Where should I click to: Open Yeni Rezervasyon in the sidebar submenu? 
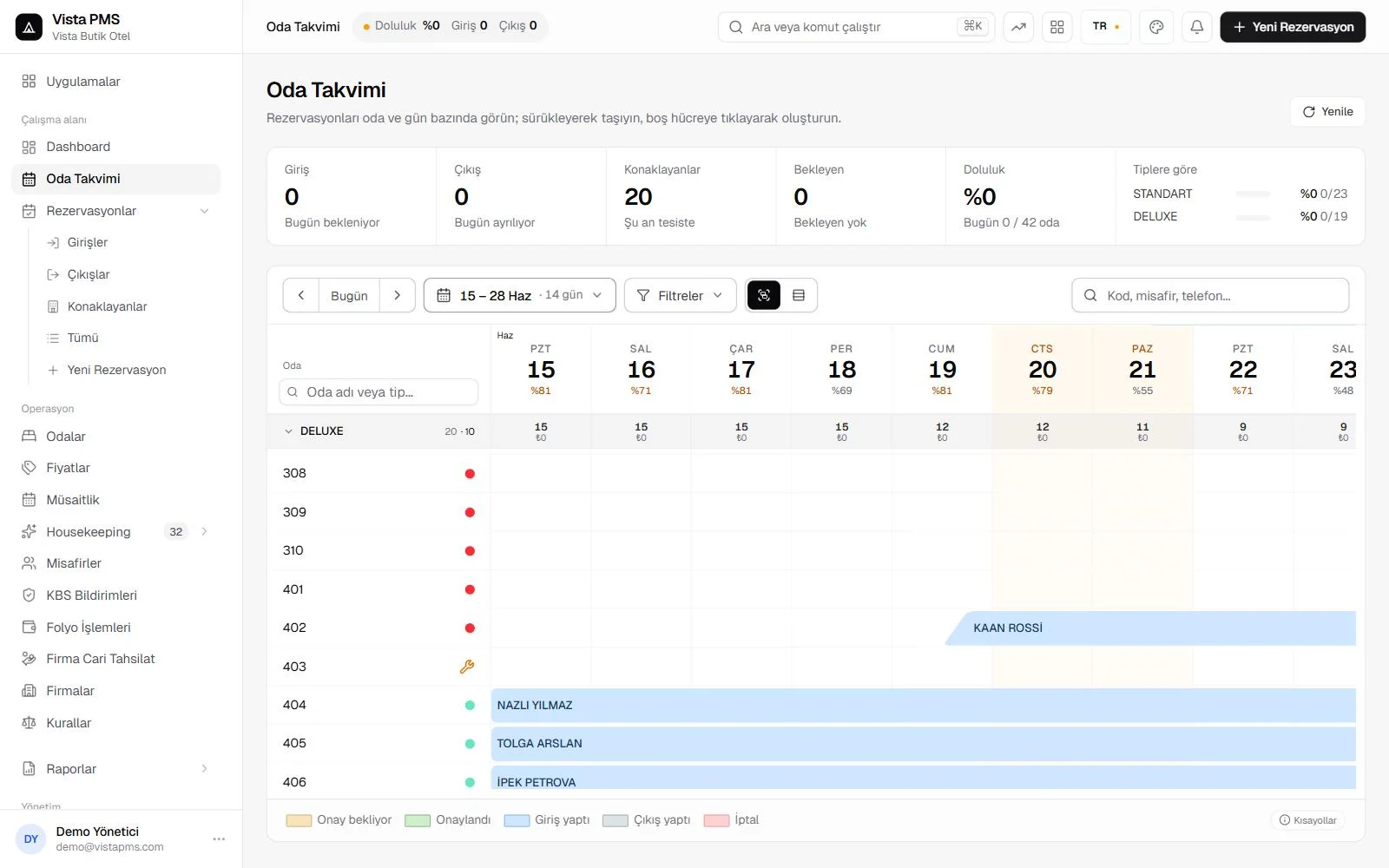pyautogui.click(x=115, y=371)
